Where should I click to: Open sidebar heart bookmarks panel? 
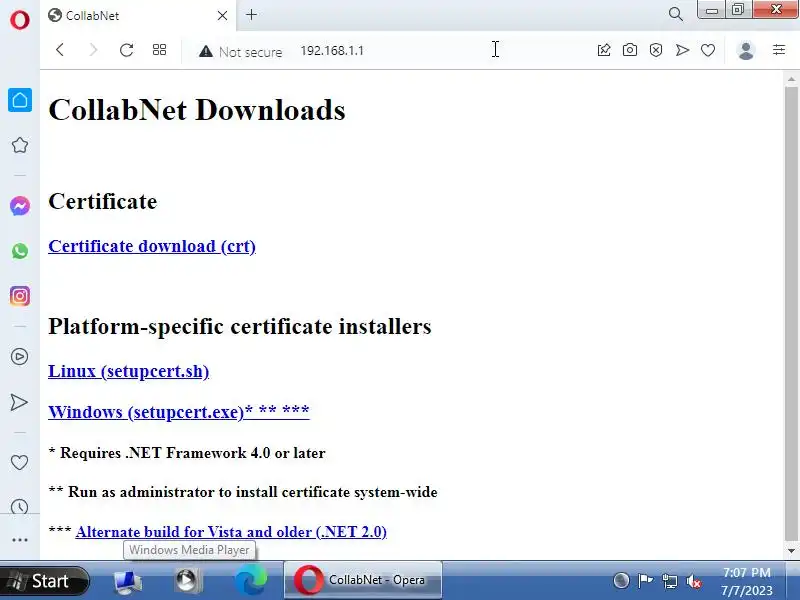coord(19,462)
